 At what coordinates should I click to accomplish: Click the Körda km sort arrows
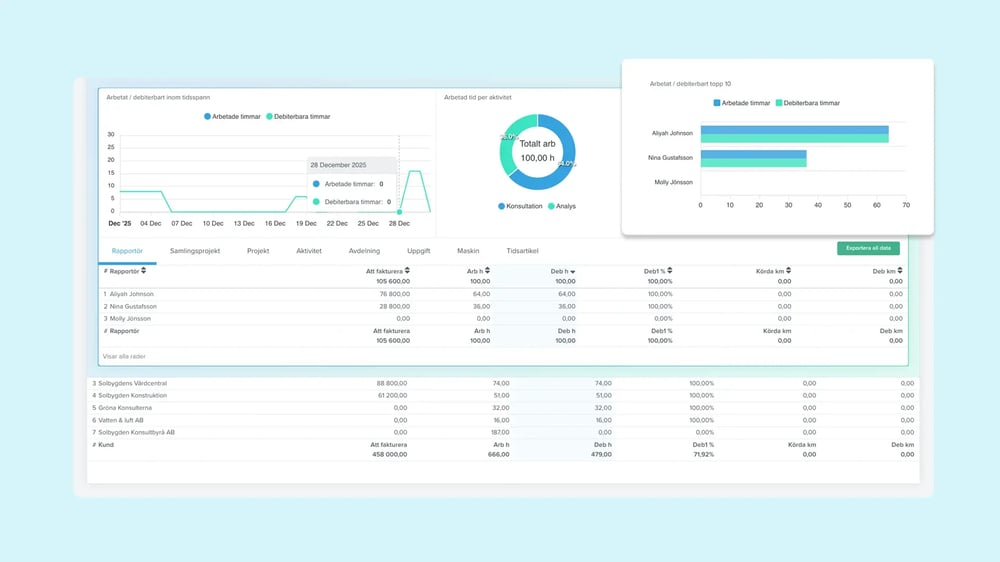[789, 271]
